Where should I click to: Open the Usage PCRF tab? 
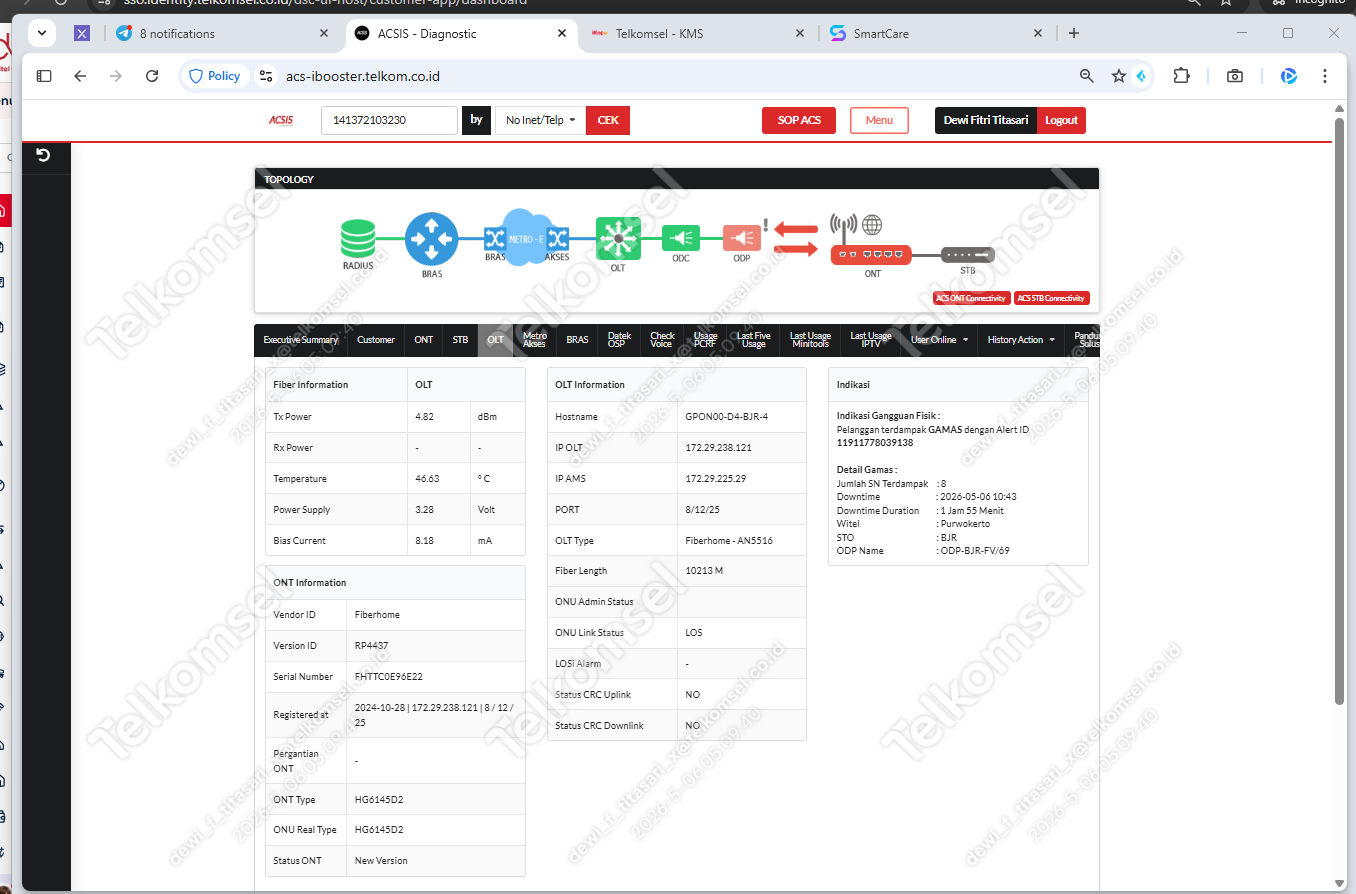tap(706, 340)
